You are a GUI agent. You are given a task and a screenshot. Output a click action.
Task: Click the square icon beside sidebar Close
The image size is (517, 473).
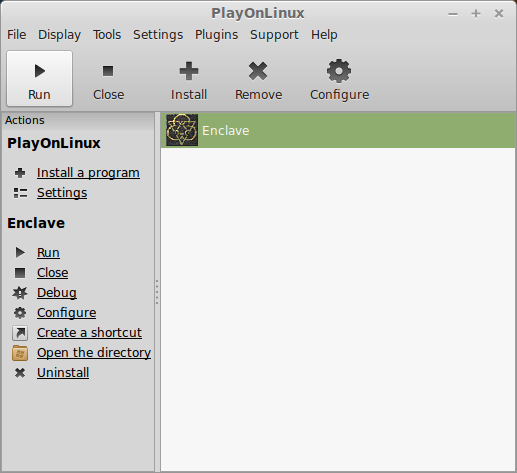coord(20,273)
